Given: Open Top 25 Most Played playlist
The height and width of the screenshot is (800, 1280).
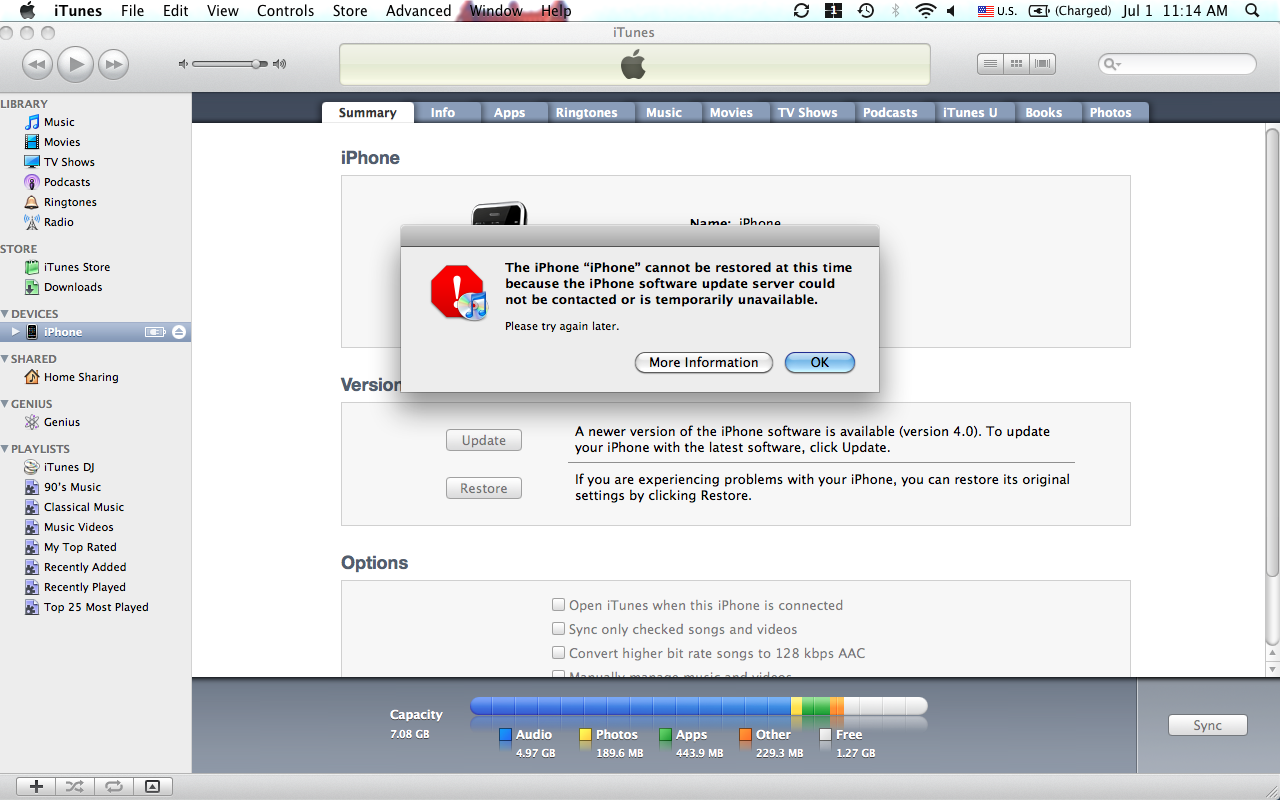Looking at the screenshot, I should click(x=96, y=607).
